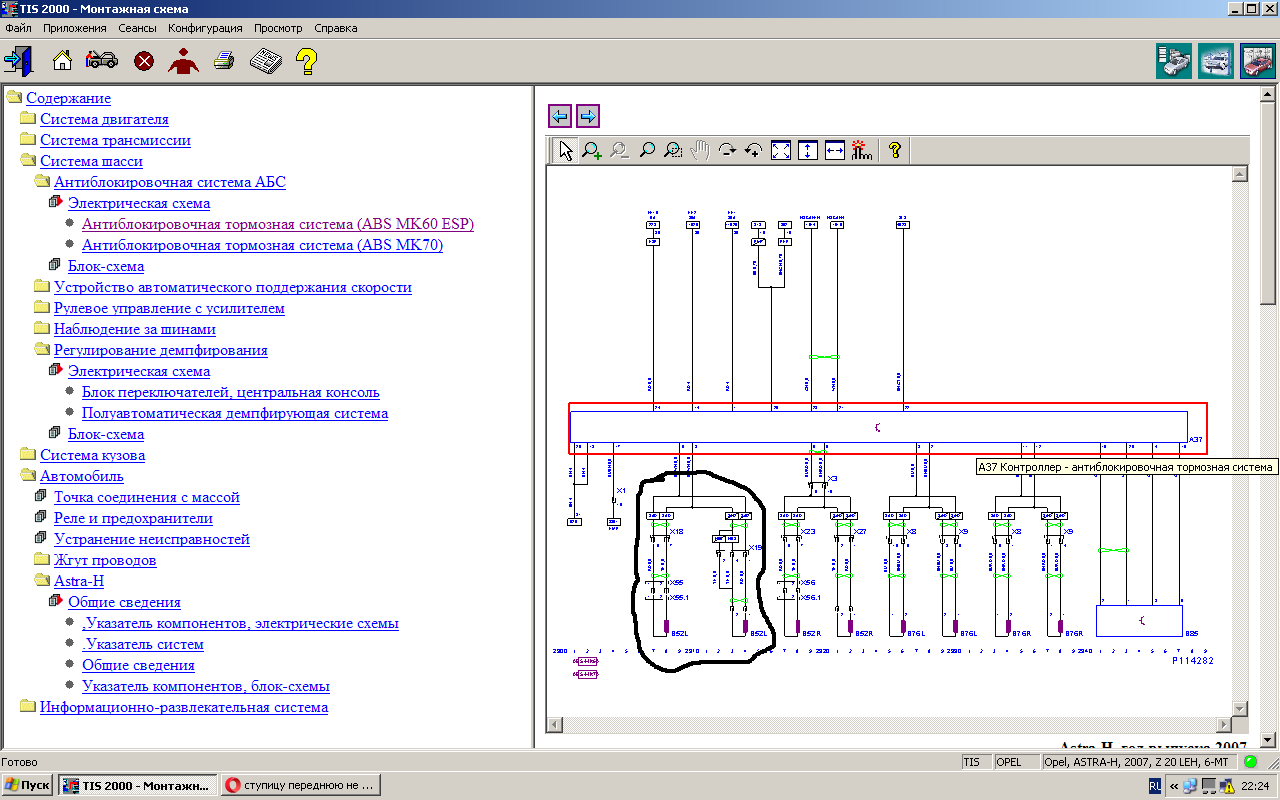
Task: Open the Сеансы menu
Action: 137,28
